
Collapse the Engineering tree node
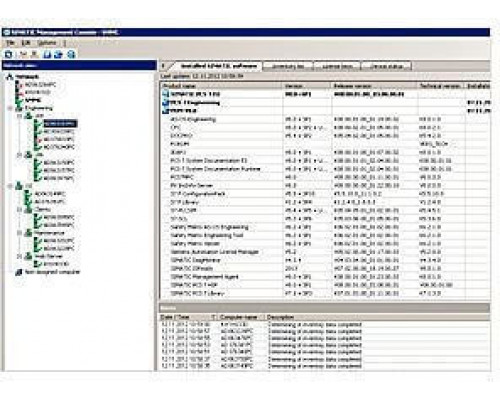click(10, 108)
